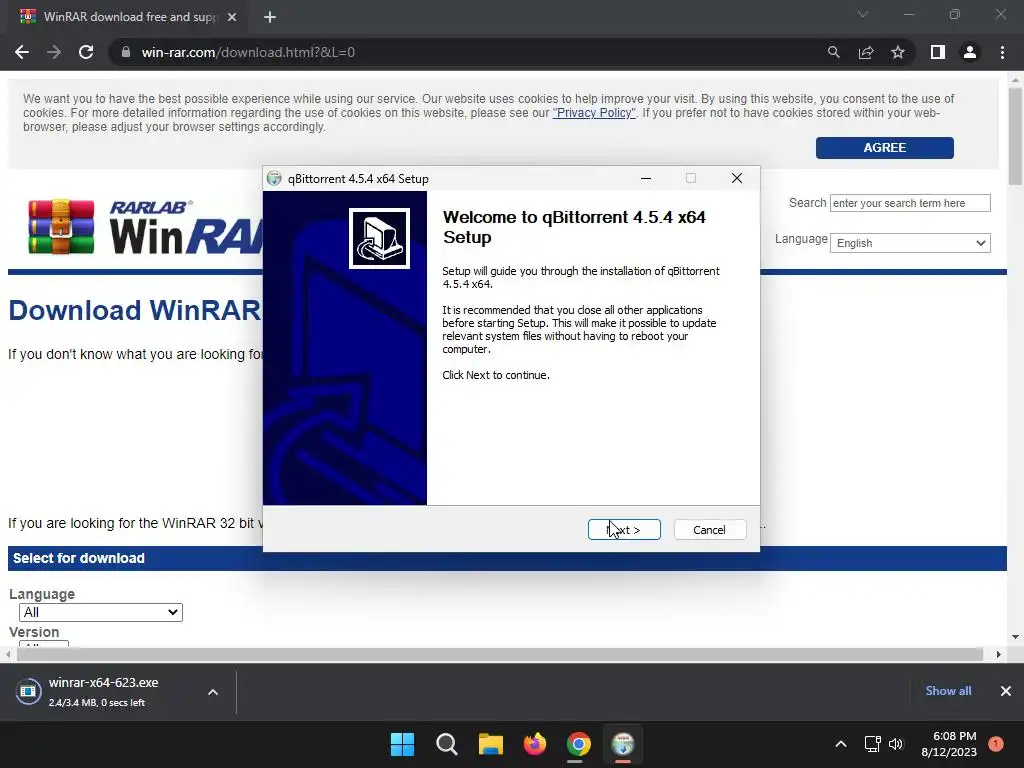1024x768 pixels.
Task: Open the Privacy Policy link
Action: (594, 113)
